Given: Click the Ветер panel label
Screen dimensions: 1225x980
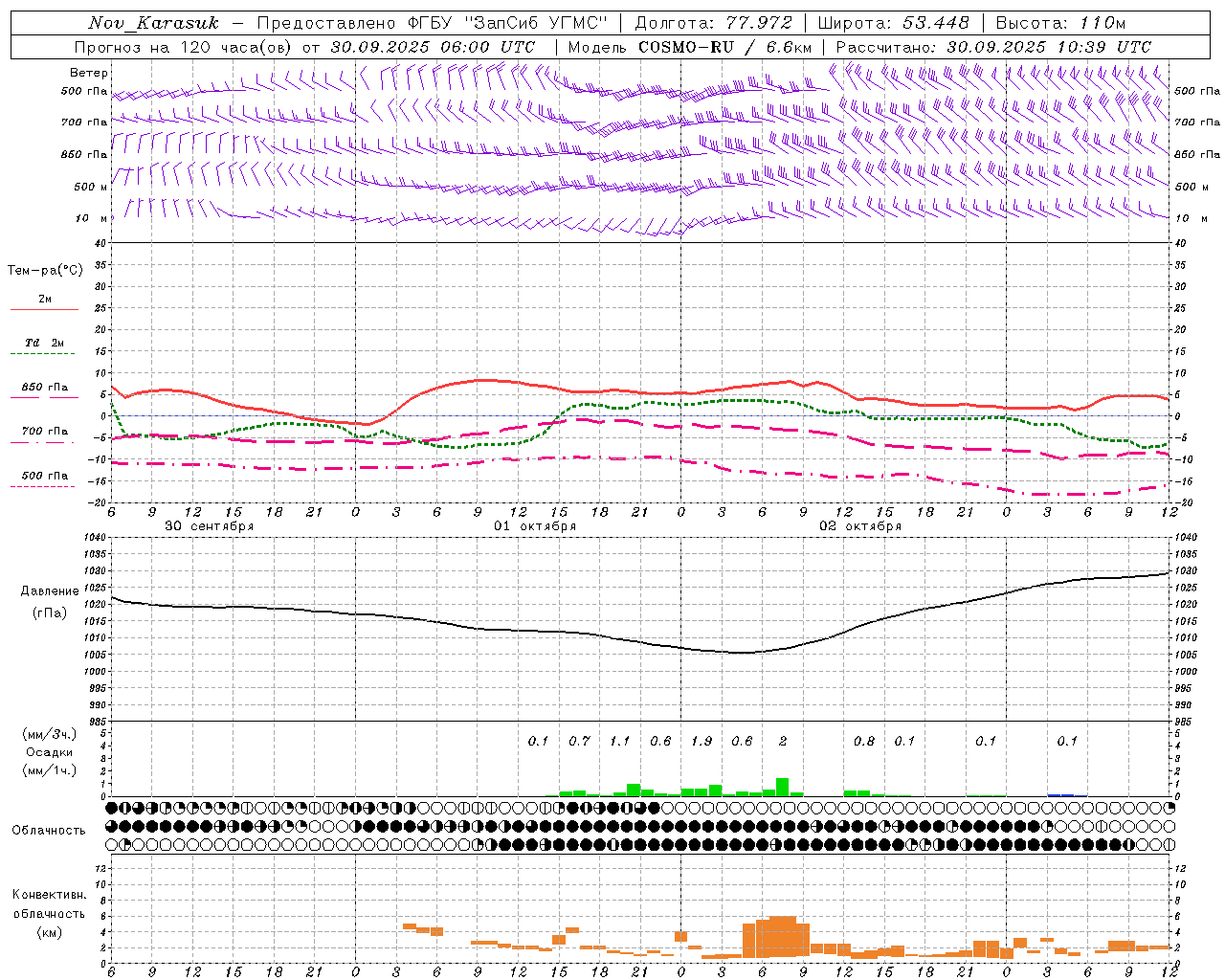Looking at the screenshot, I should [x=89, y=73].
